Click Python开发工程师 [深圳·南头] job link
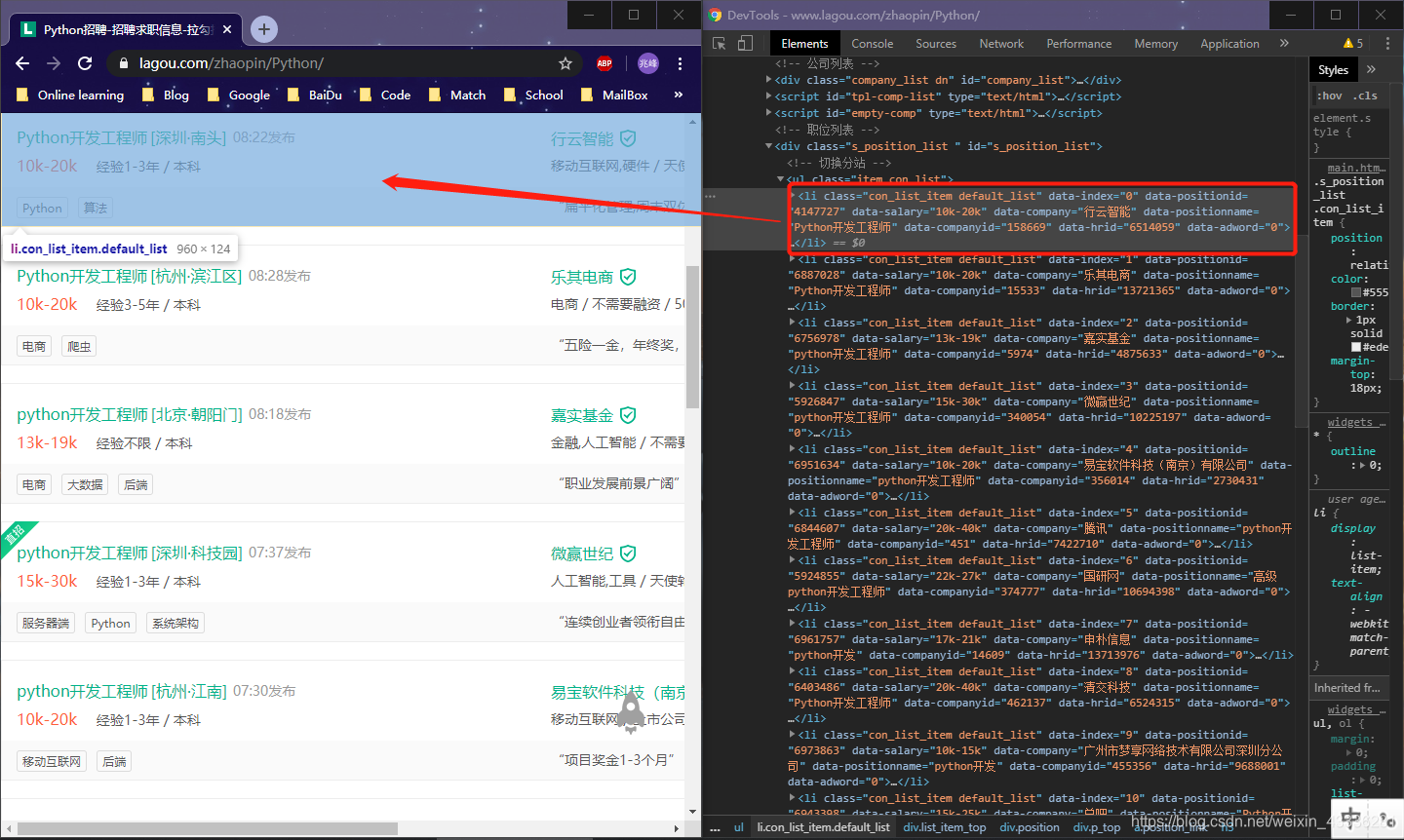1404x840 pixels. pos(121,137)
